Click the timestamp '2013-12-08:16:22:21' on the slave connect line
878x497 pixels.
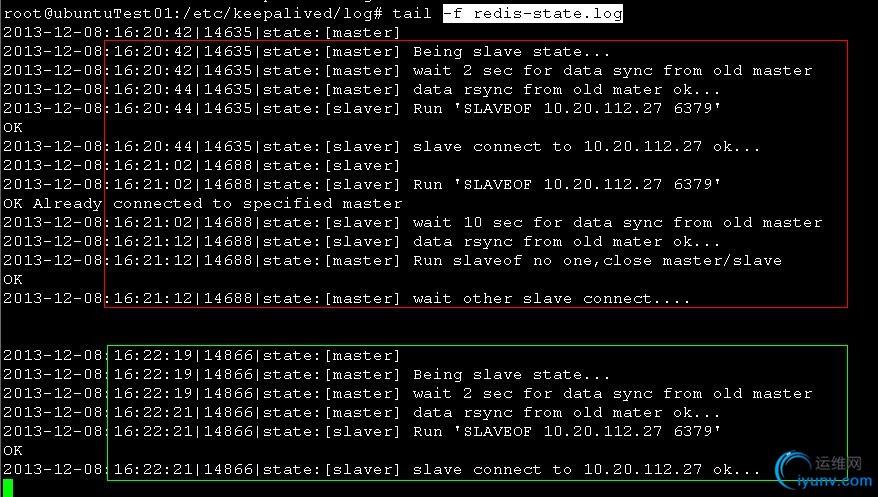pyautogui.click(x=97, y=470)
